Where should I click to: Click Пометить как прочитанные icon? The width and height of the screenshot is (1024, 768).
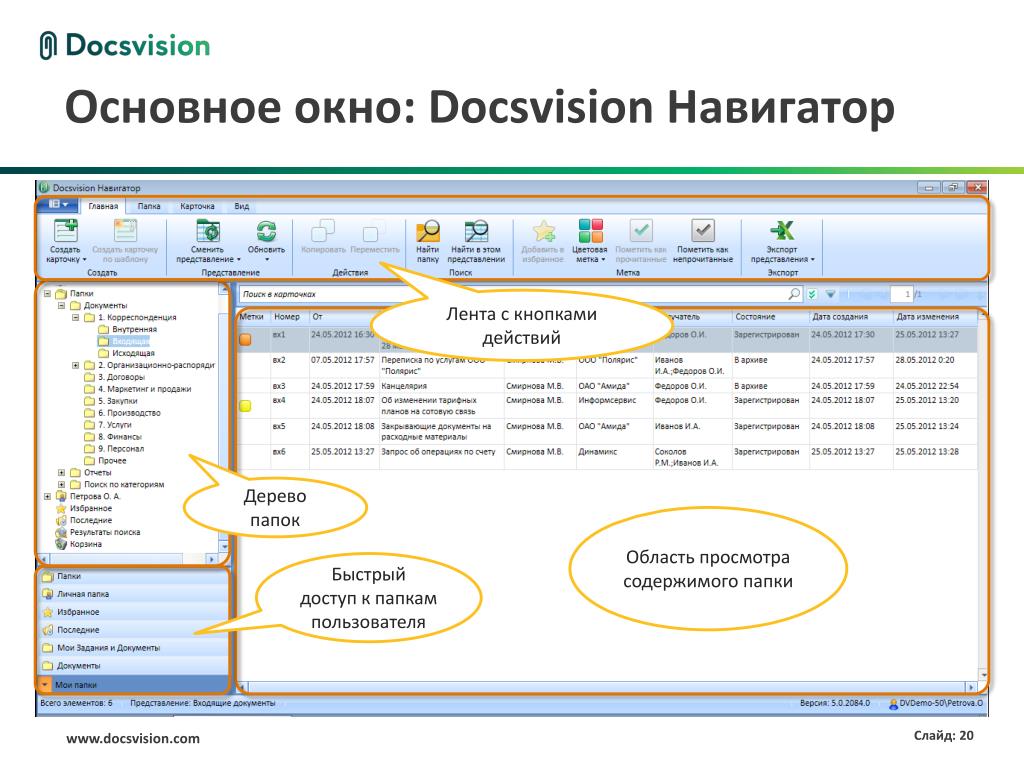[641, 231]
